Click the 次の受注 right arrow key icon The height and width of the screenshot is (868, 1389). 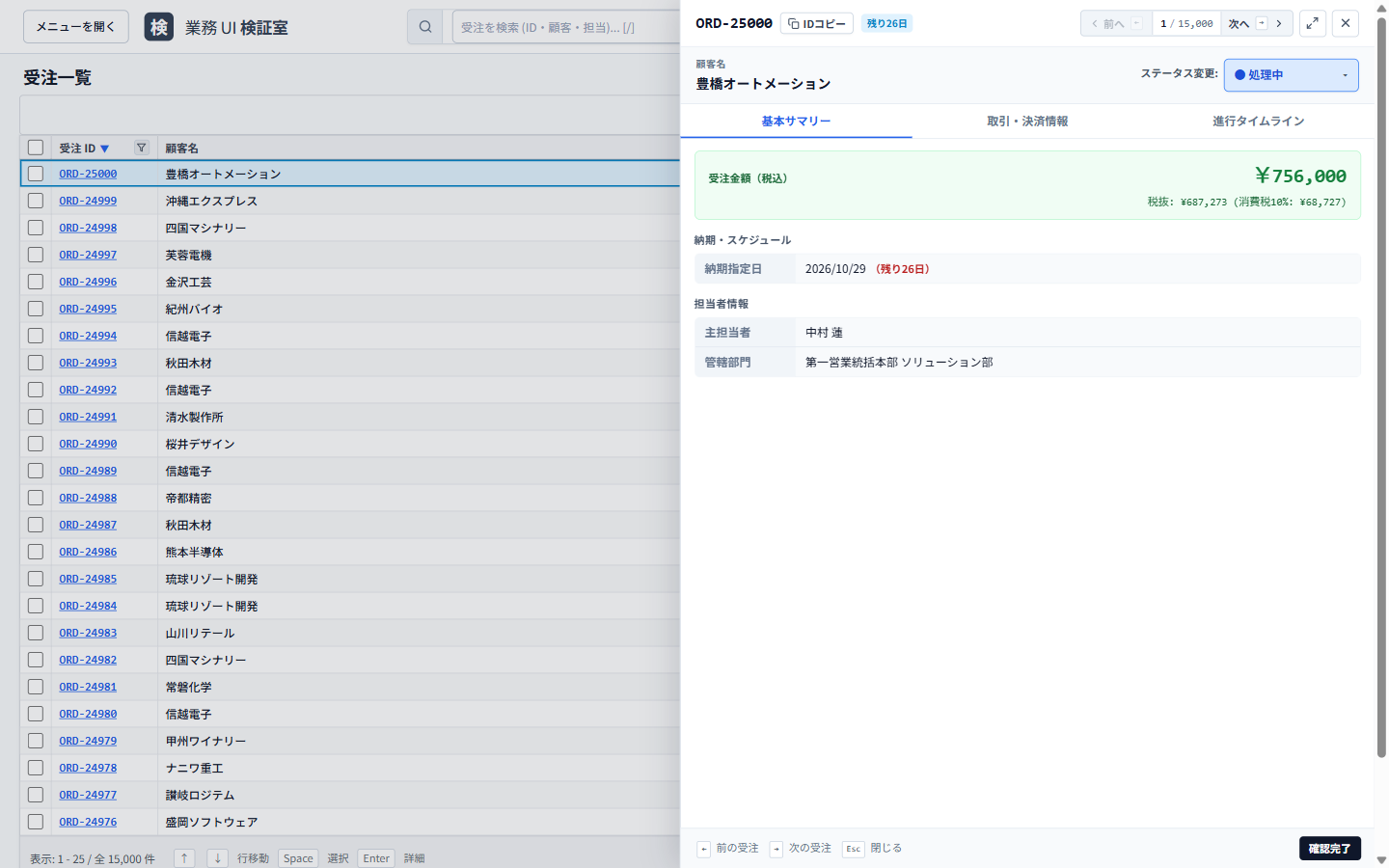click(x=776, y=849)
